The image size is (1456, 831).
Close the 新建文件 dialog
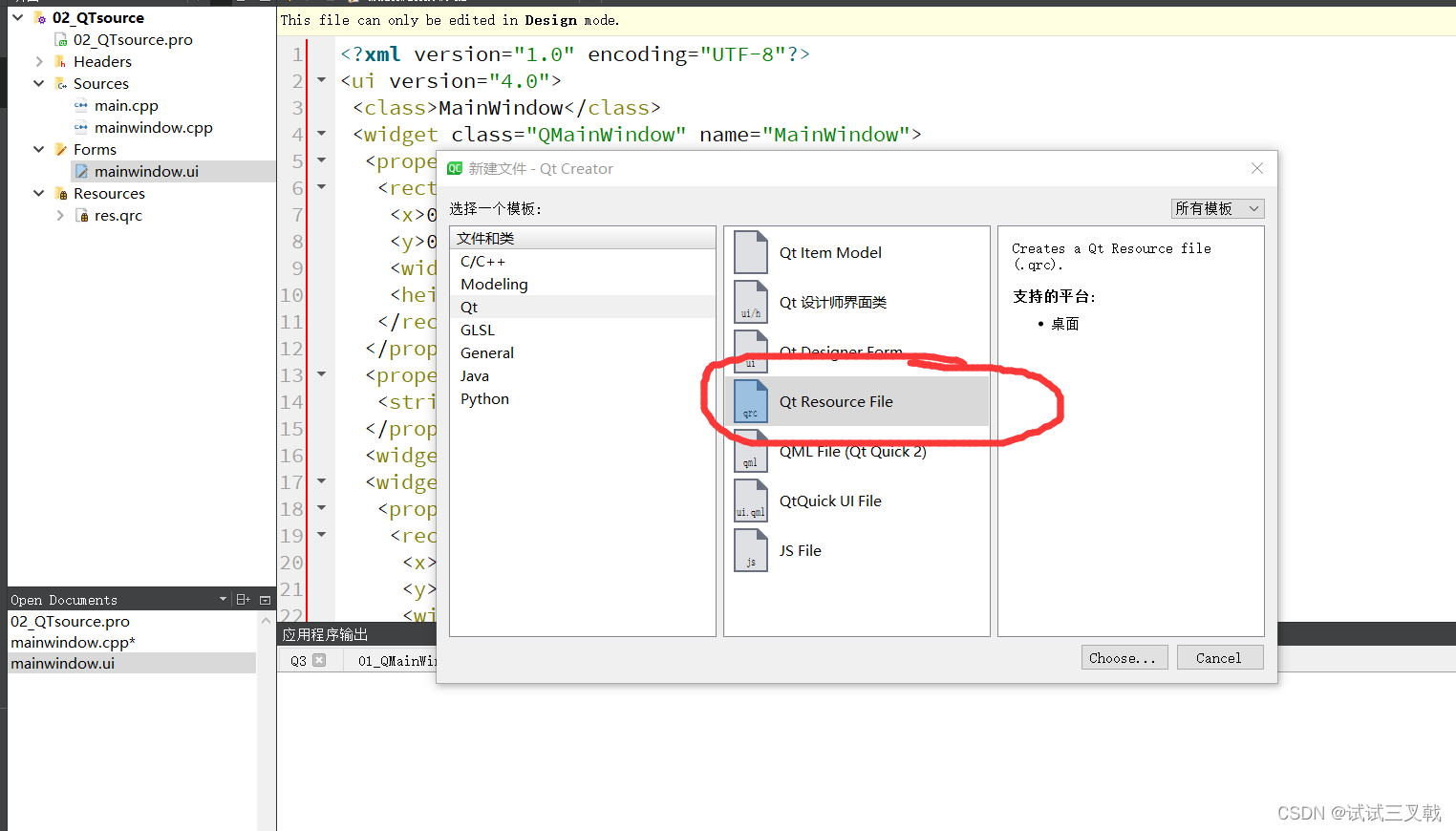pyautogui.click(x=1257, y=168)
